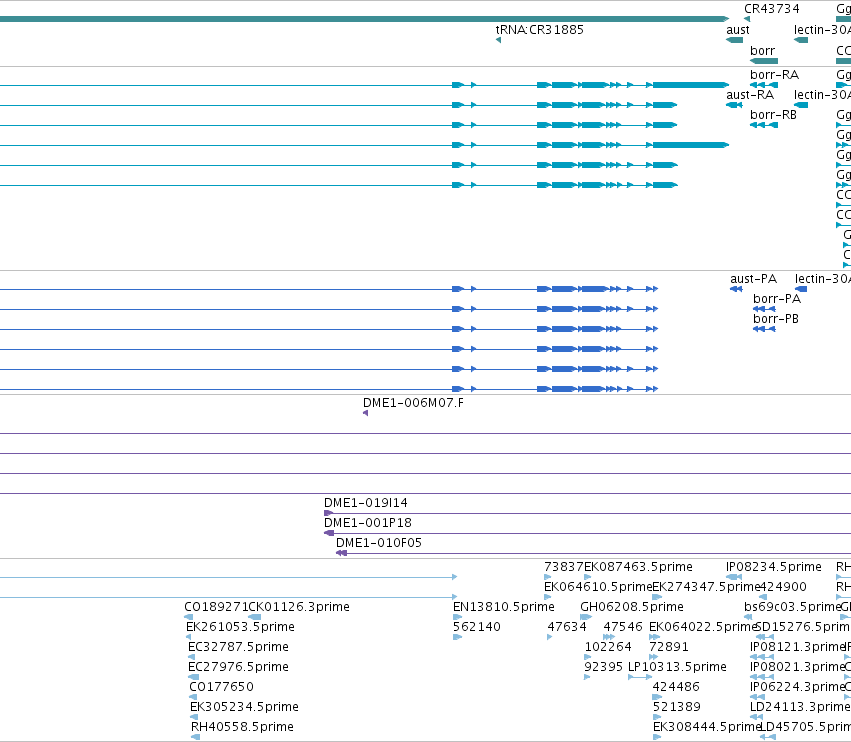Click the borr-PB protein label
The height and width of the screenshot is (742, 851).
(776, 319)
